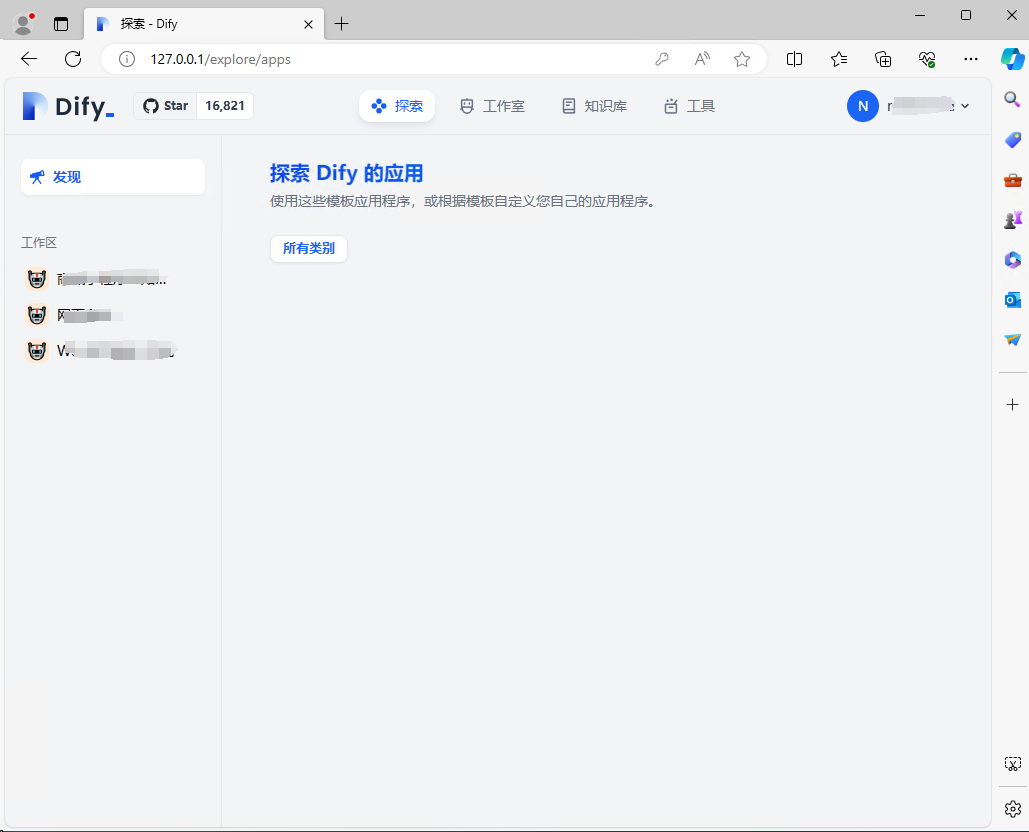Toggle the 探索 navigation tab active state

396,105
